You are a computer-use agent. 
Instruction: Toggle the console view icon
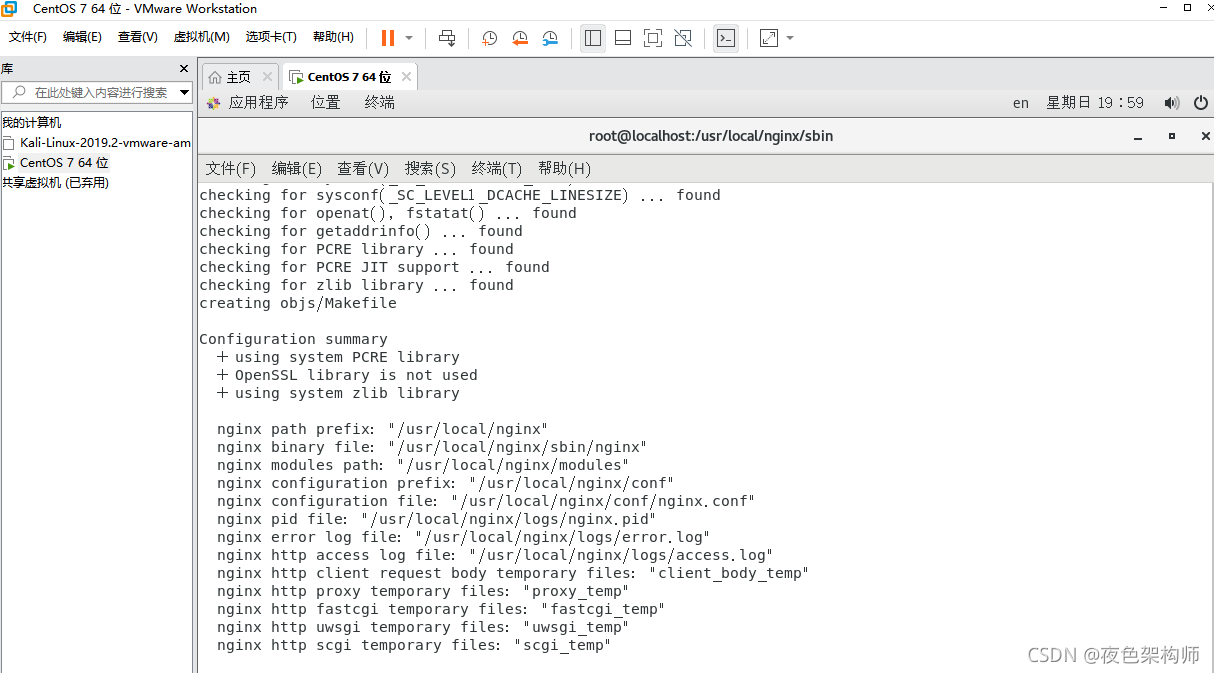pos(726,38)
